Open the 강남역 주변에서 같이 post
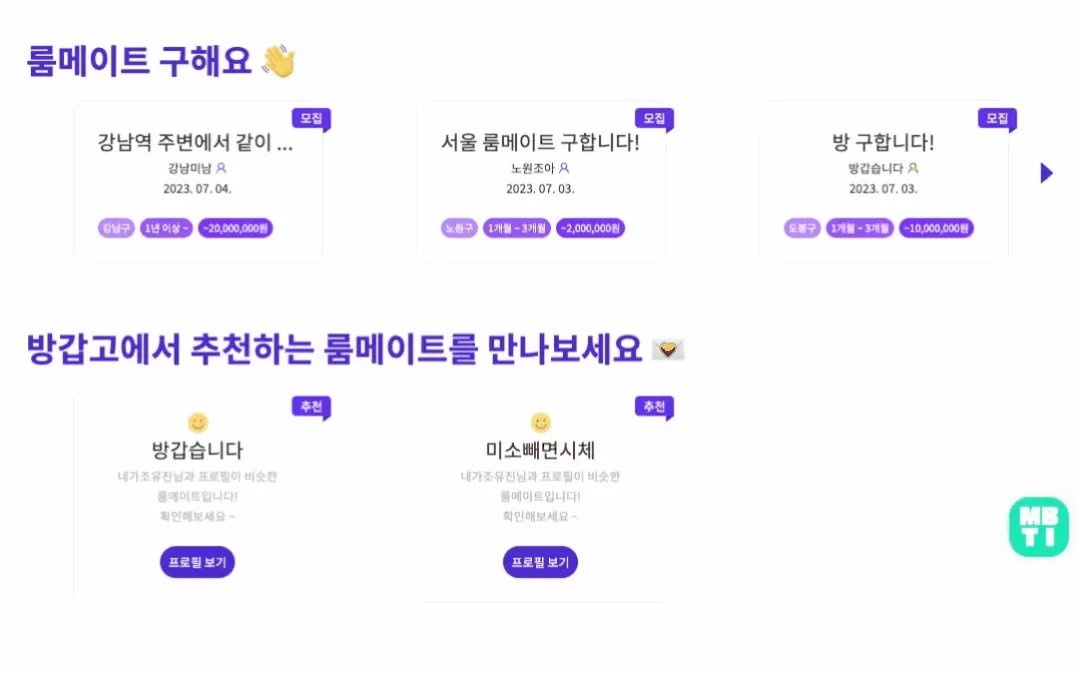The width and height of the screenshot is (1079, 673). [x=196, y=143]
